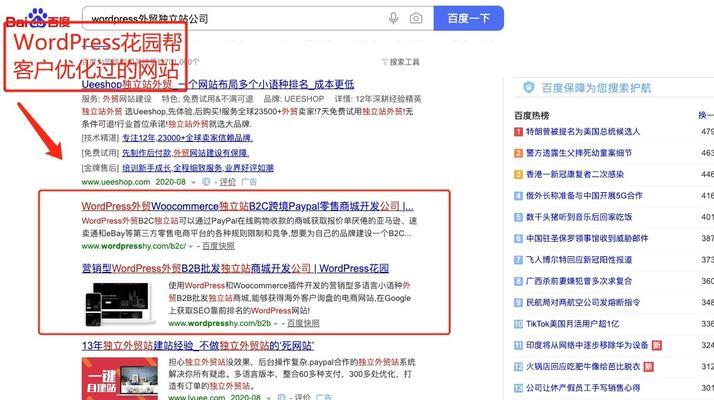Click the 培训新手成长,全程细致服务 sublink
714x400 pixels.
coord(198,168)
